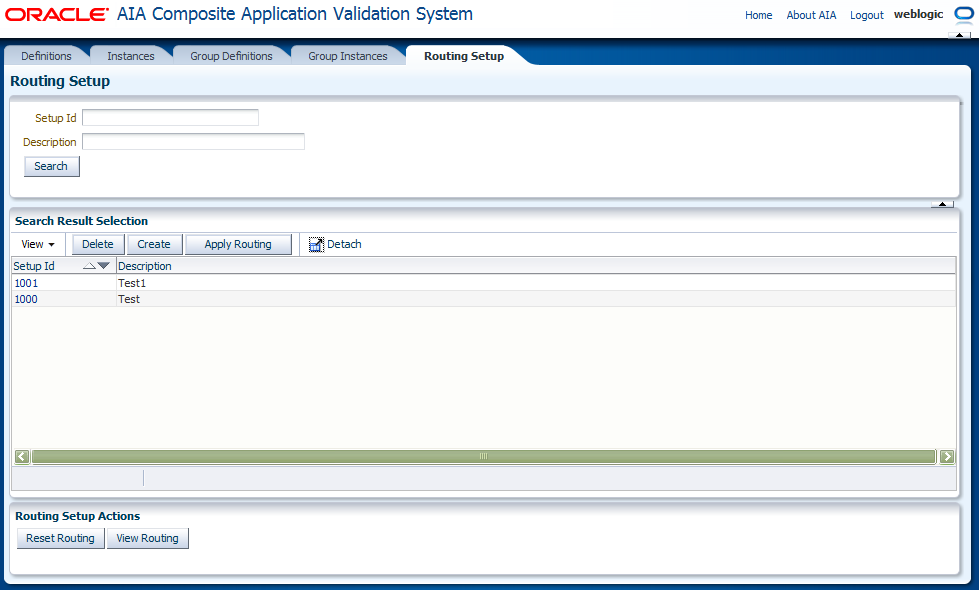Click the right scroll arrow of table
The height and width of the screenshot is (590, 979).
pyautogui.click(x=947, y=456)
